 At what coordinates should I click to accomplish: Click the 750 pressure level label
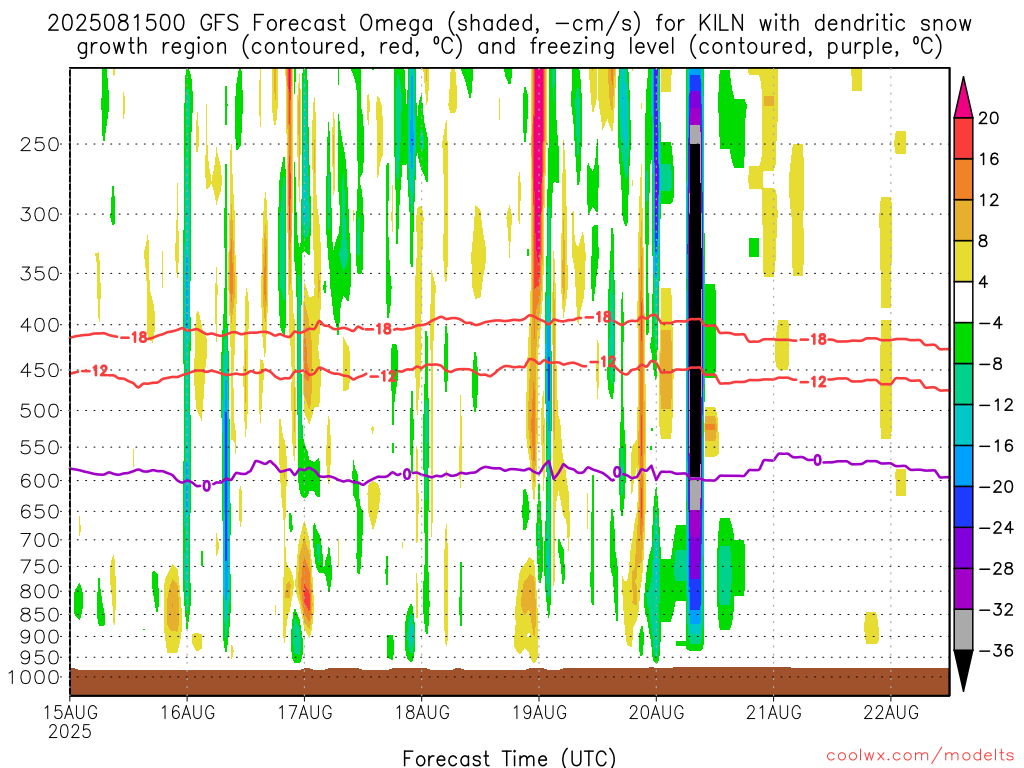point(40,567)
